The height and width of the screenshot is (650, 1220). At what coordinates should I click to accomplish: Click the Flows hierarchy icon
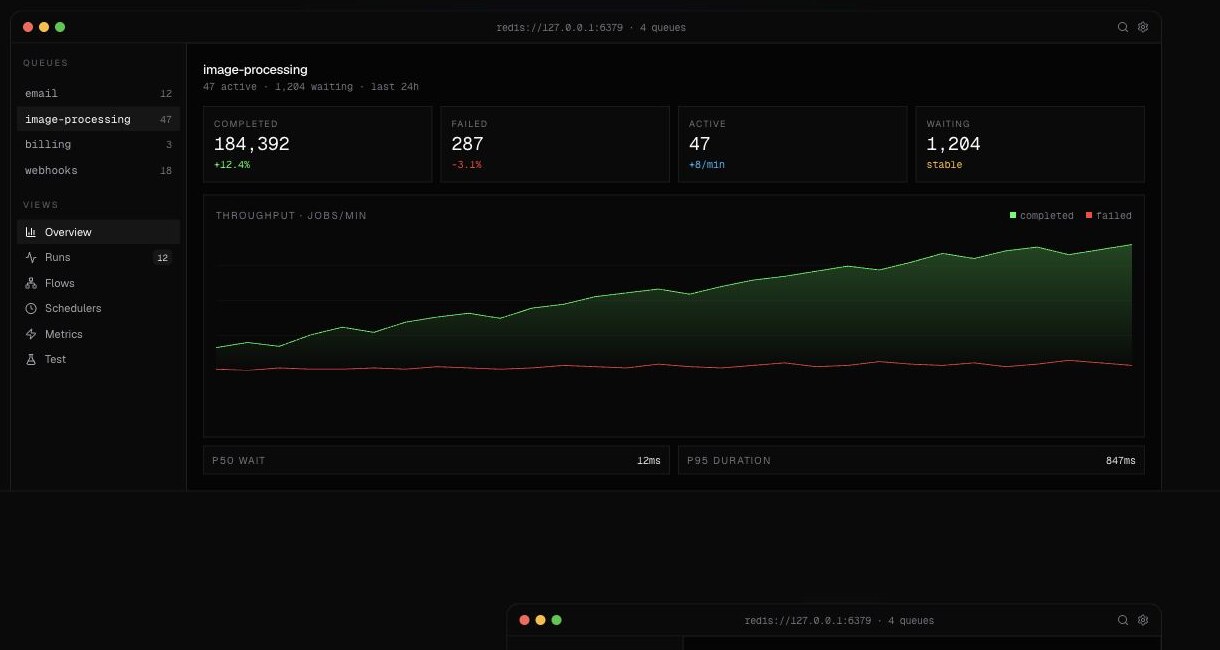point(31,283)
